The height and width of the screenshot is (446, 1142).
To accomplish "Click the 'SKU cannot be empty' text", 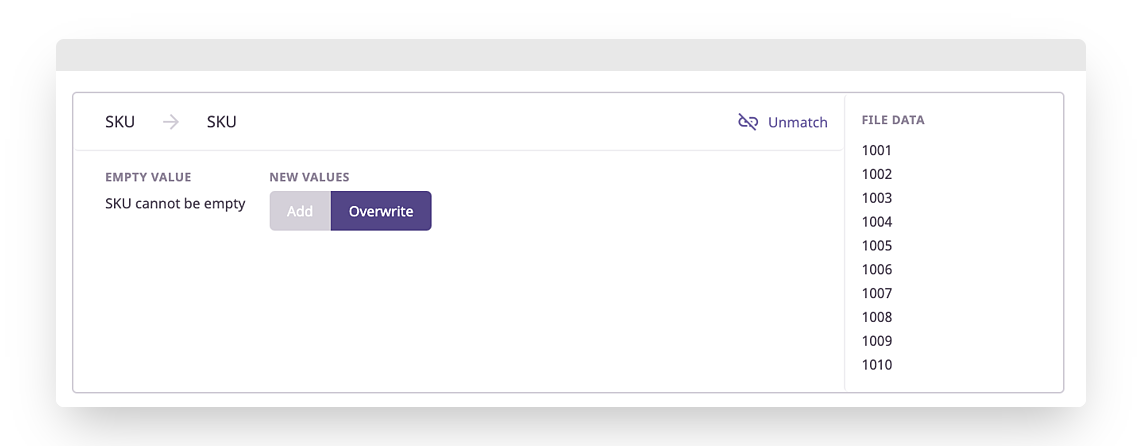I will (176, 203).
